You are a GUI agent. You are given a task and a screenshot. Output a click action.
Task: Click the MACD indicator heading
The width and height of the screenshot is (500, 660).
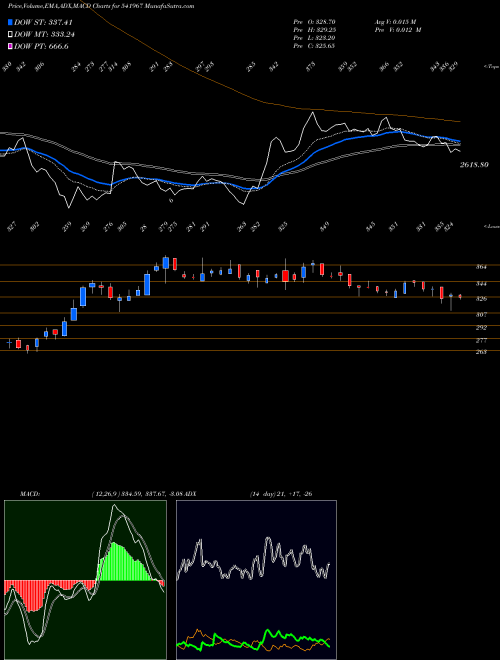point(30,494)
